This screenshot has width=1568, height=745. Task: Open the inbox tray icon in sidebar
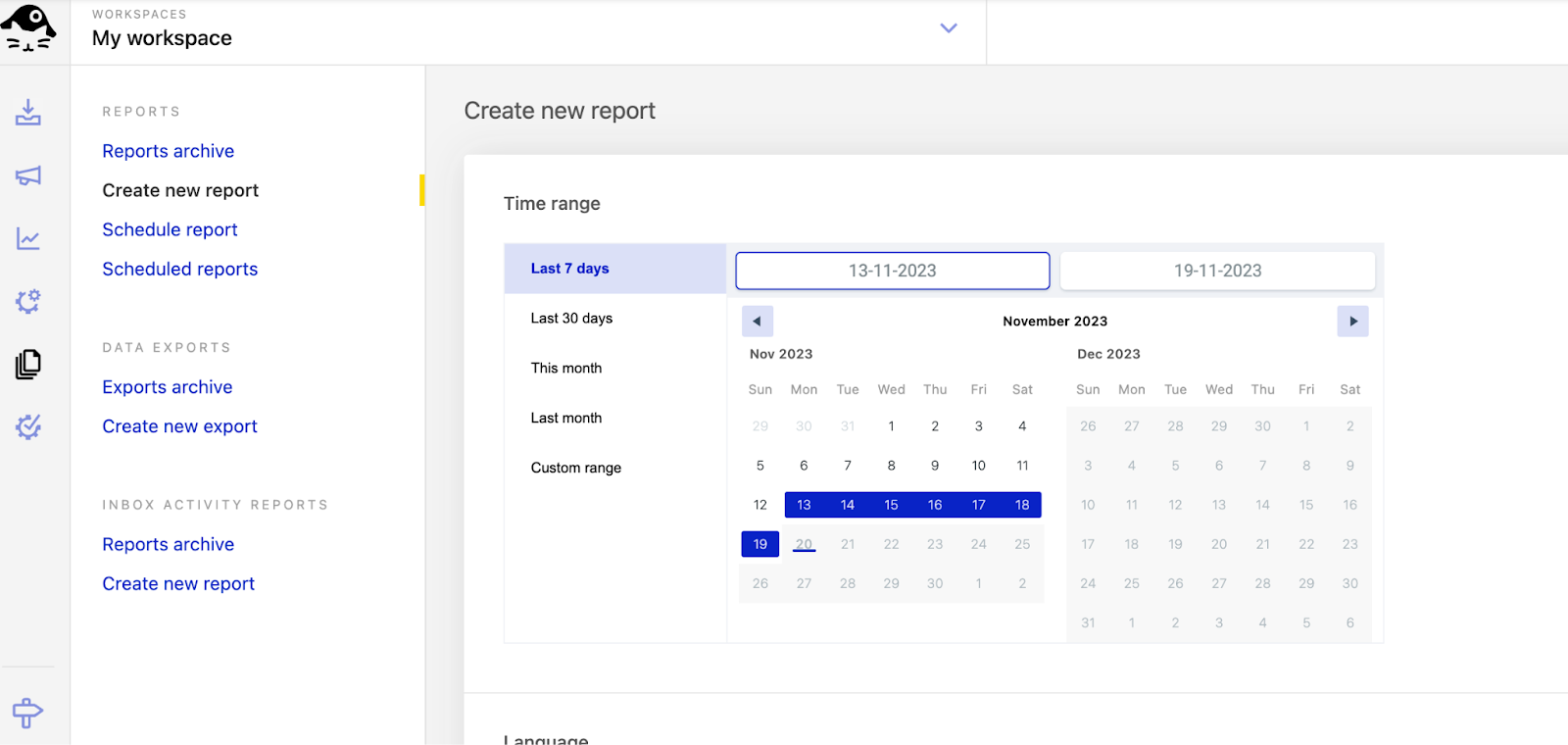28,113
